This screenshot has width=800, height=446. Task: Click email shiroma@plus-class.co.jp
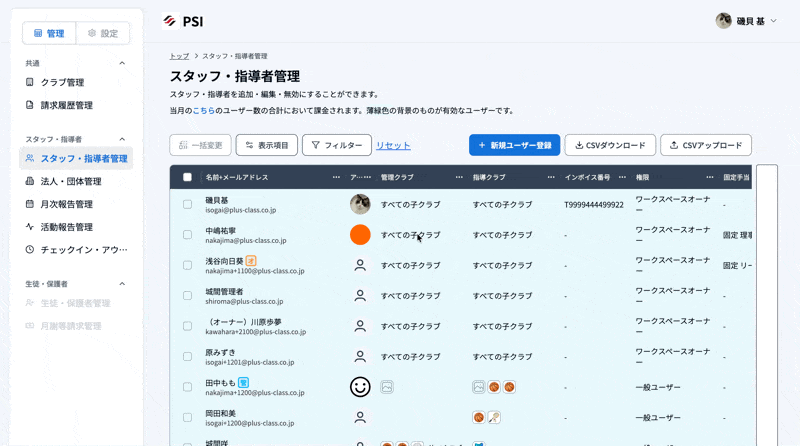tap(244, 301)
